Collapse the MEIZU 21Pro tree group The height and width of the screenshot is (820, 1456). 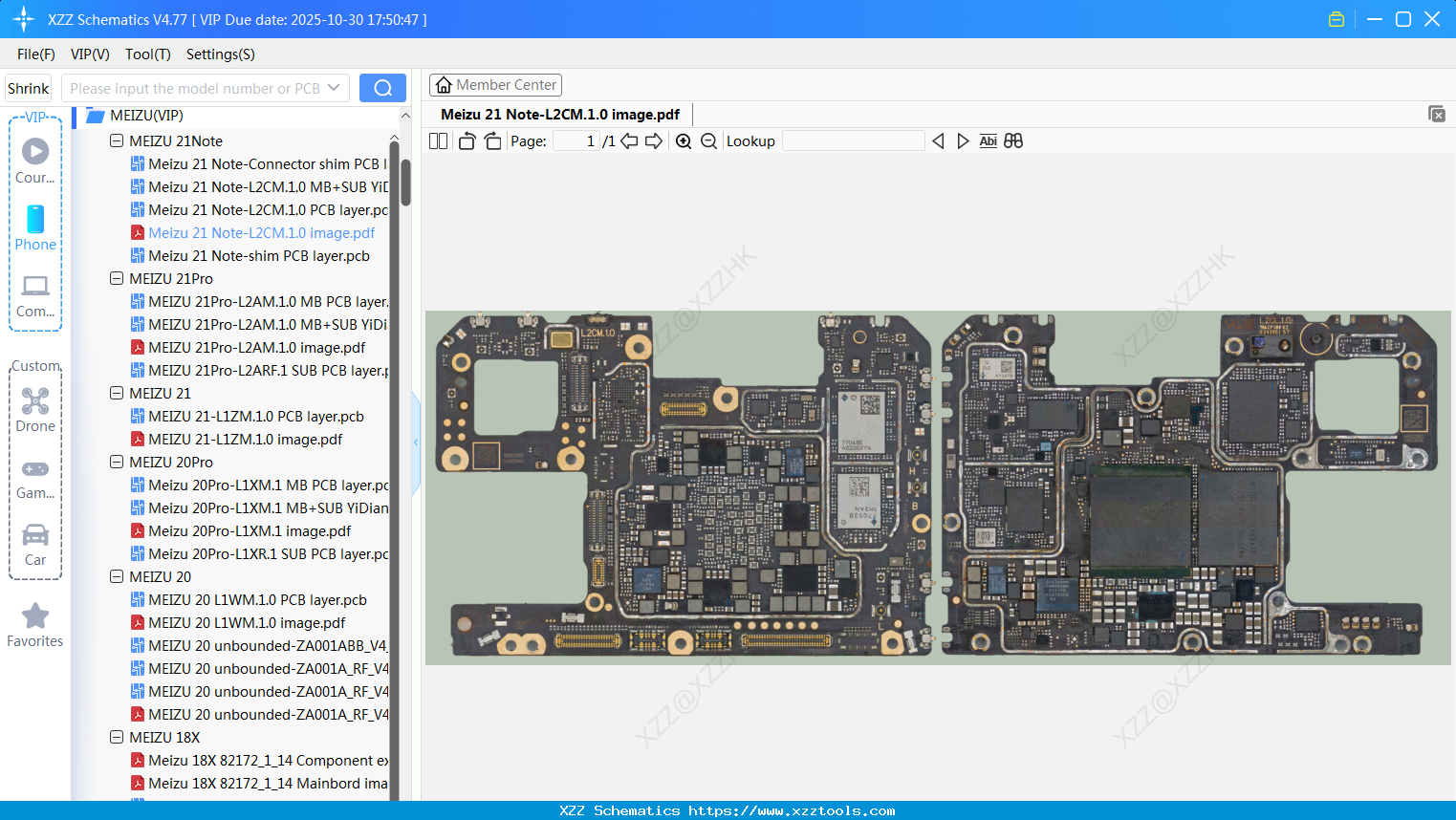pos(117,278)
